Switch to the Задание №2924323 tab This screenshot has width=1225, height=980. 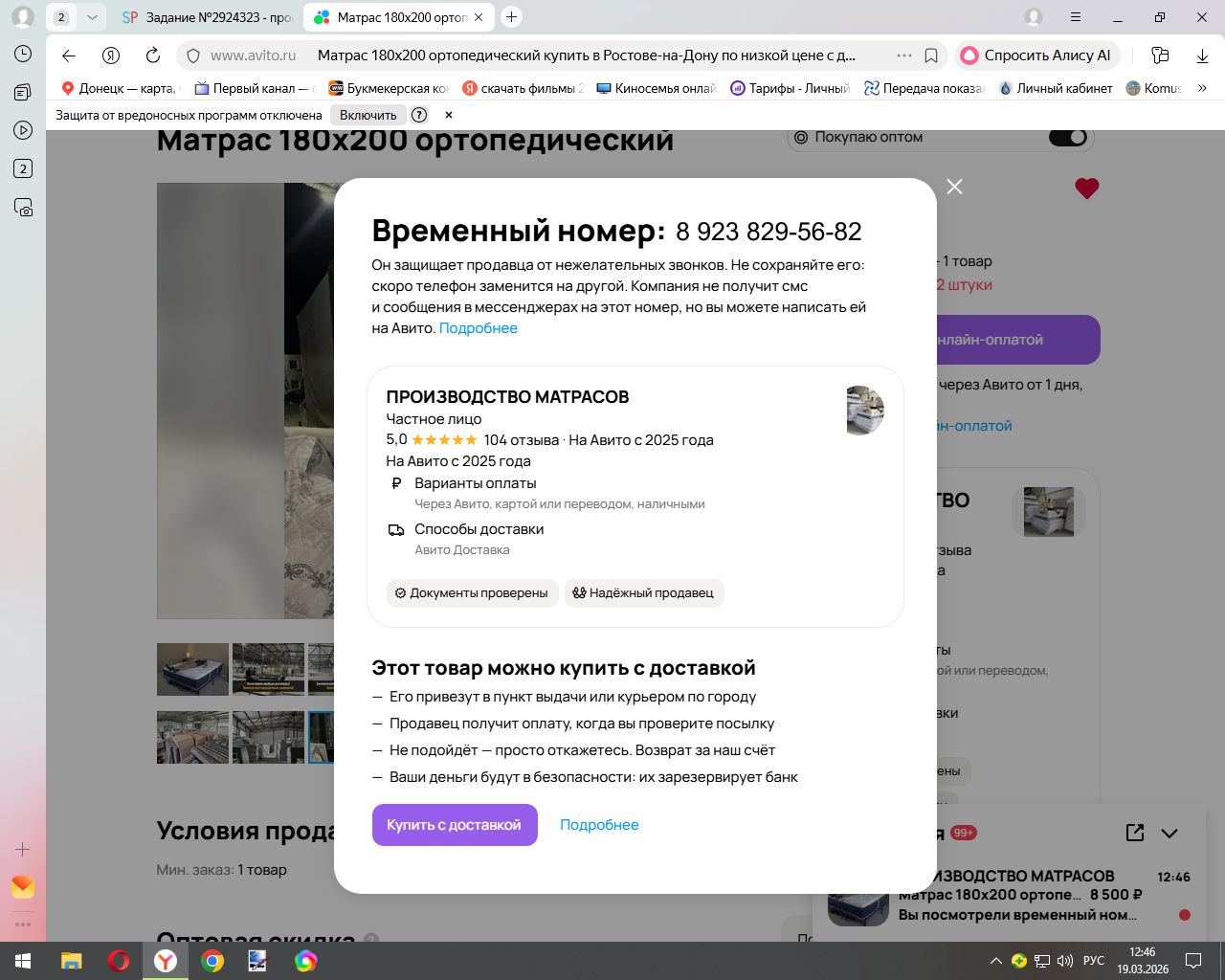(x=207, y=17)
